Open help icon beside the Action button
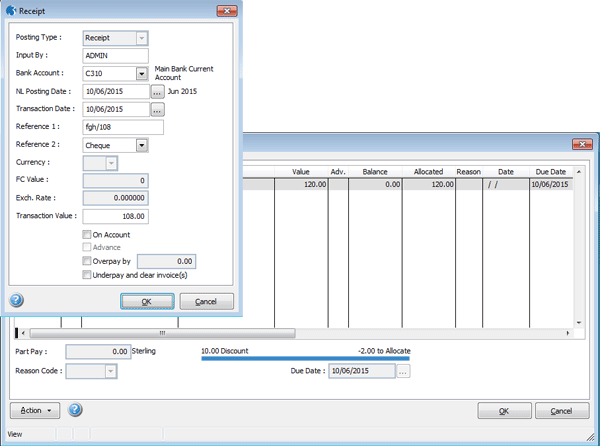The image size is (600, 446). pyautogui.click(x=75, y=410)
